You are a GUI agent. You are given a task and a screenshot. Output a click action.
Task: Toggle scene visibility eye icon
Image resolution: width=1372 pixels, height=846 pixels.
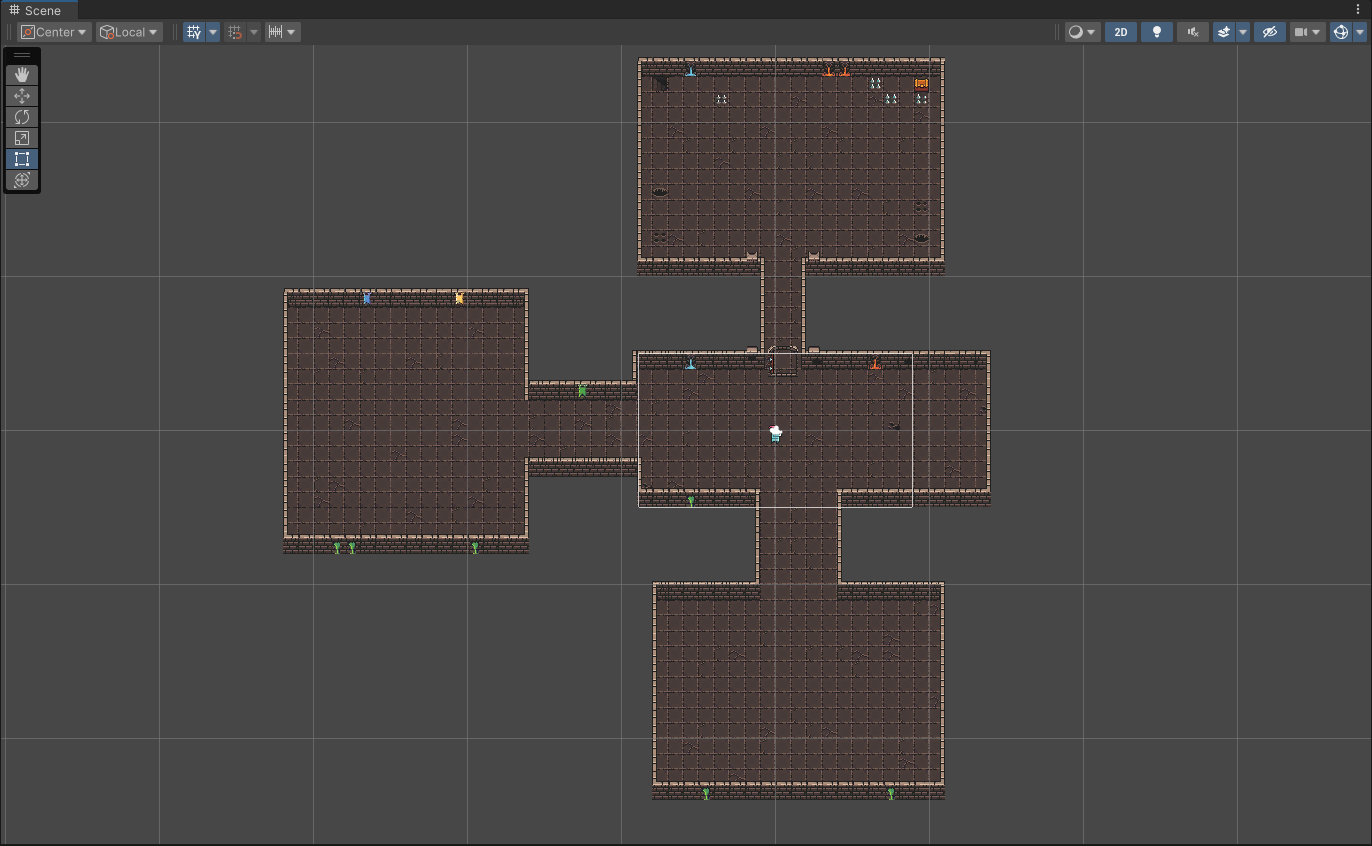coord(1270,32)
